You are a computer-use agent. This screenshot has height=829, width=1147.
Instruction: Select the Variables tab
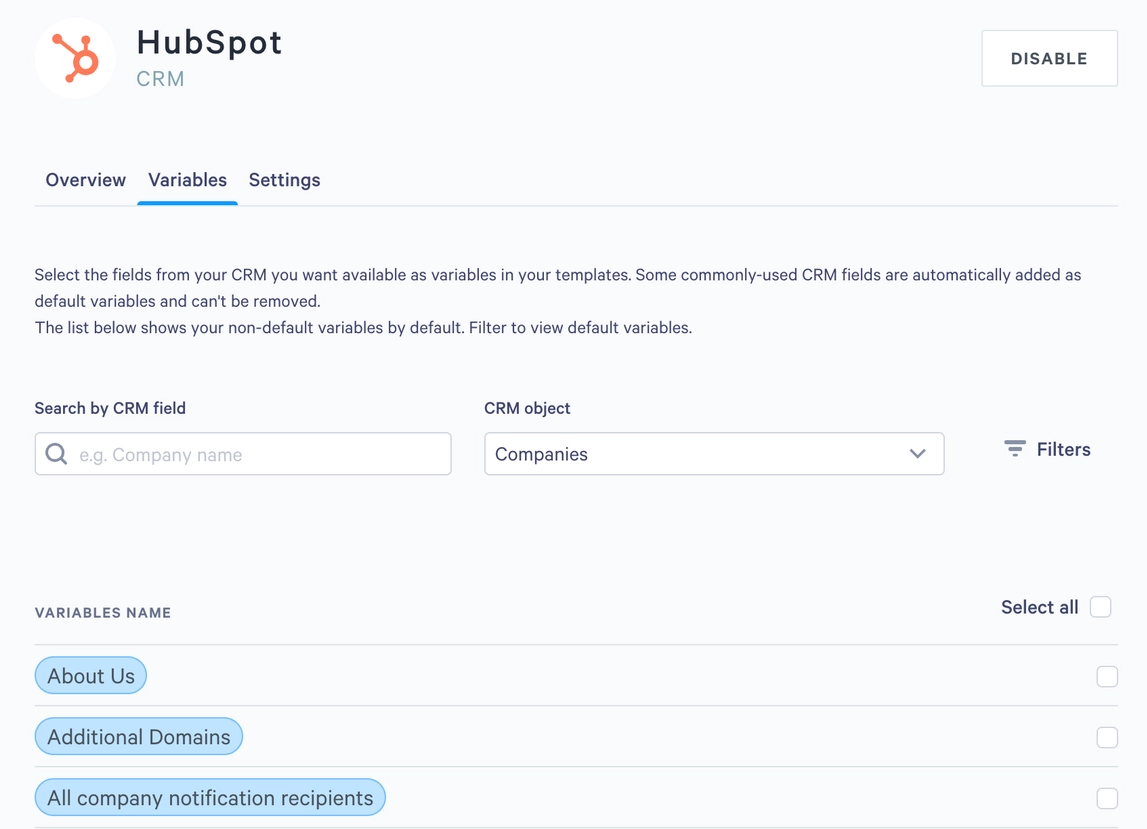pyautogui.click(x=187, y=180)
